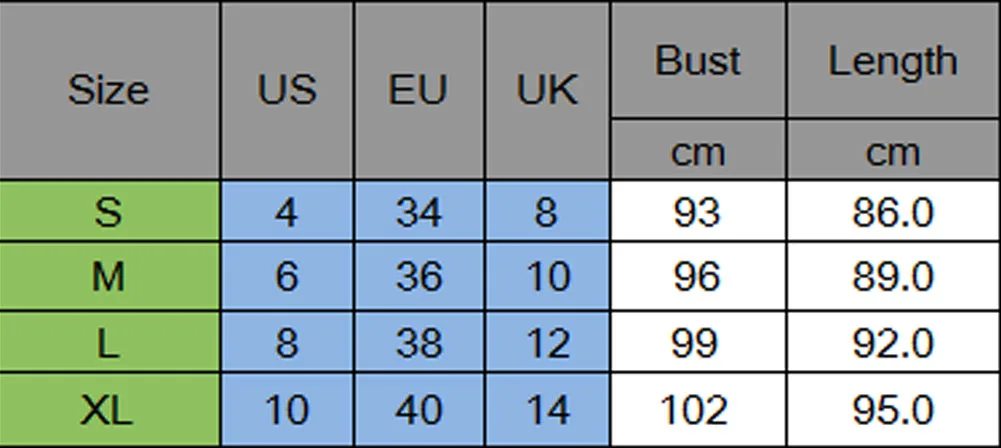Click the length value 86.0
Screen dimensions: 1001x448
(894, 211)
